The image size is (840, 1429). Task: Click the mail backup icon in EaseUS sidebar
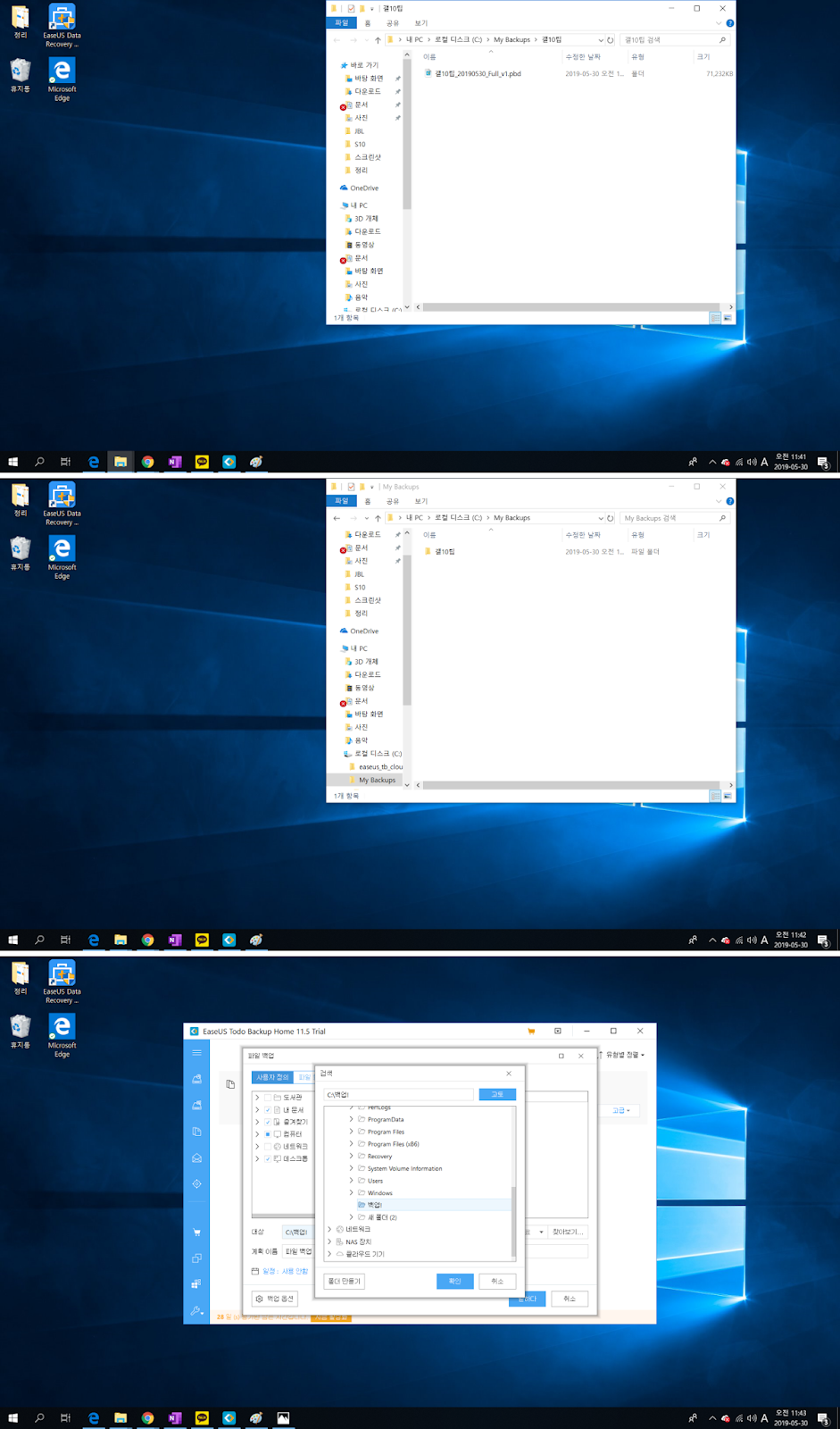[x=196, y=1158]
